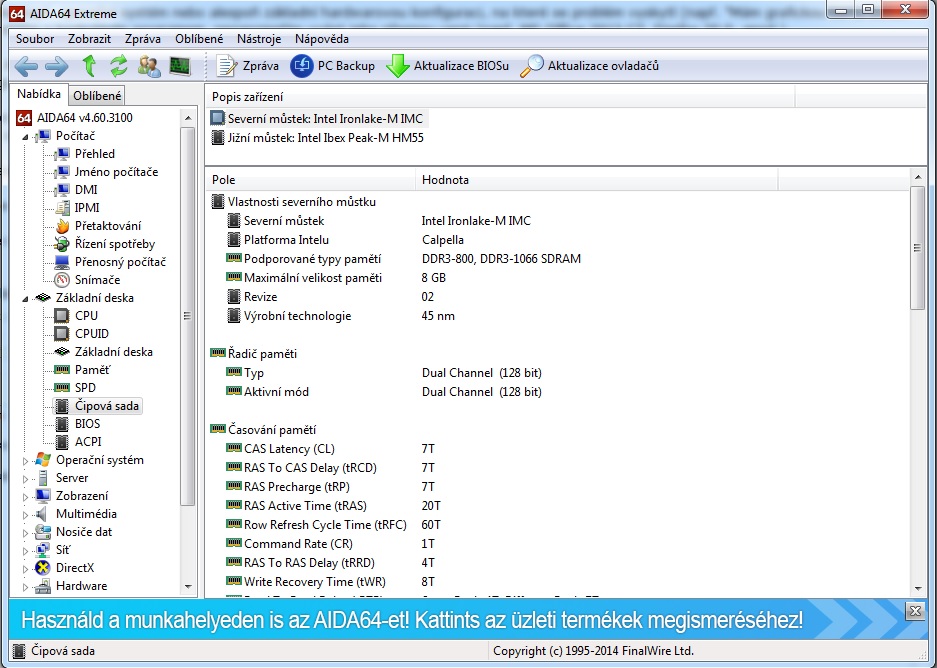The height and width of the screenshot is (668, 937).
Task: Expand the Operační systém tree node
Action: pos(26,460)
